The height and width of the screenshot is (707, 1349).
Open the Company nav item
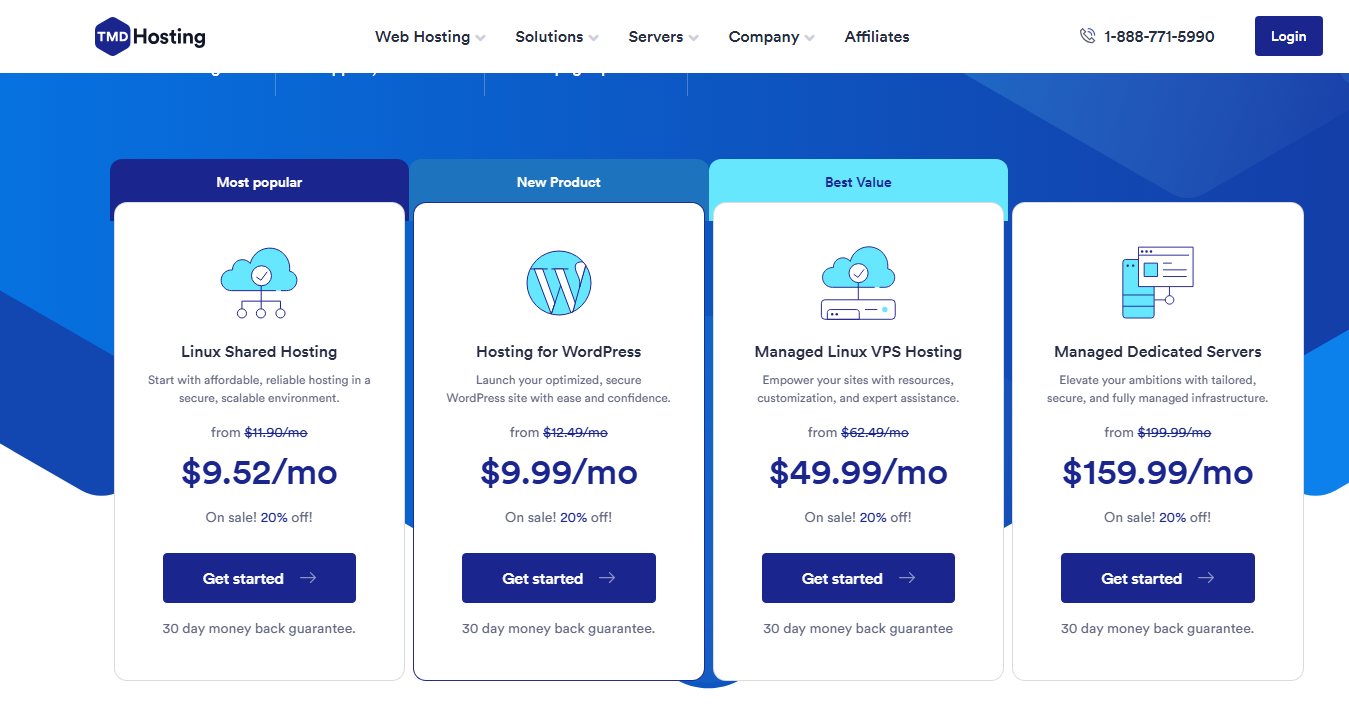[x=764, y=36]
